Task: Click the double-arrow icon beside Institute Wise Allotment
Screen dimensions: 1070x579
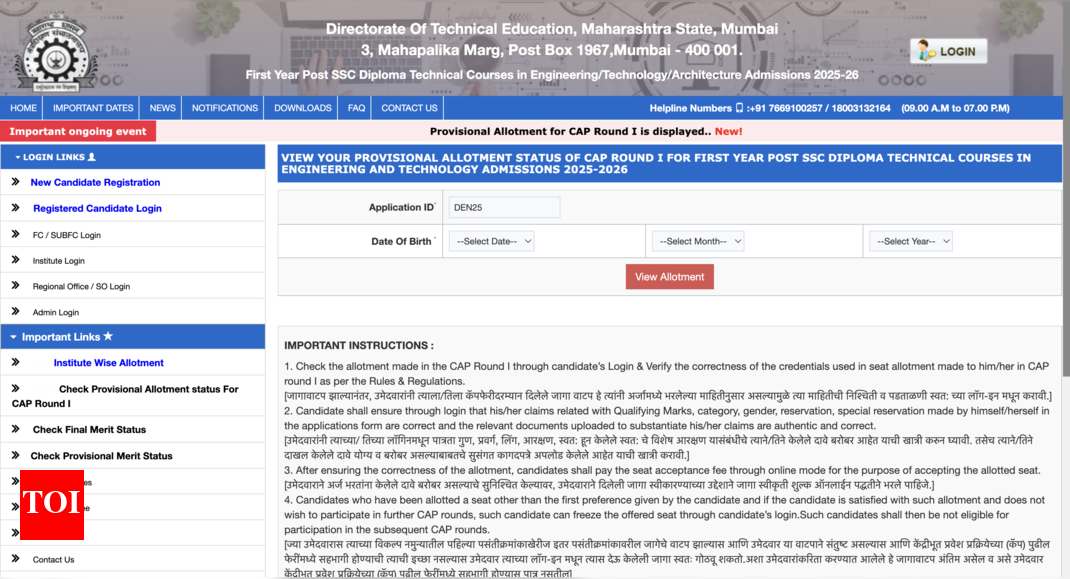Action: point(16,362)
